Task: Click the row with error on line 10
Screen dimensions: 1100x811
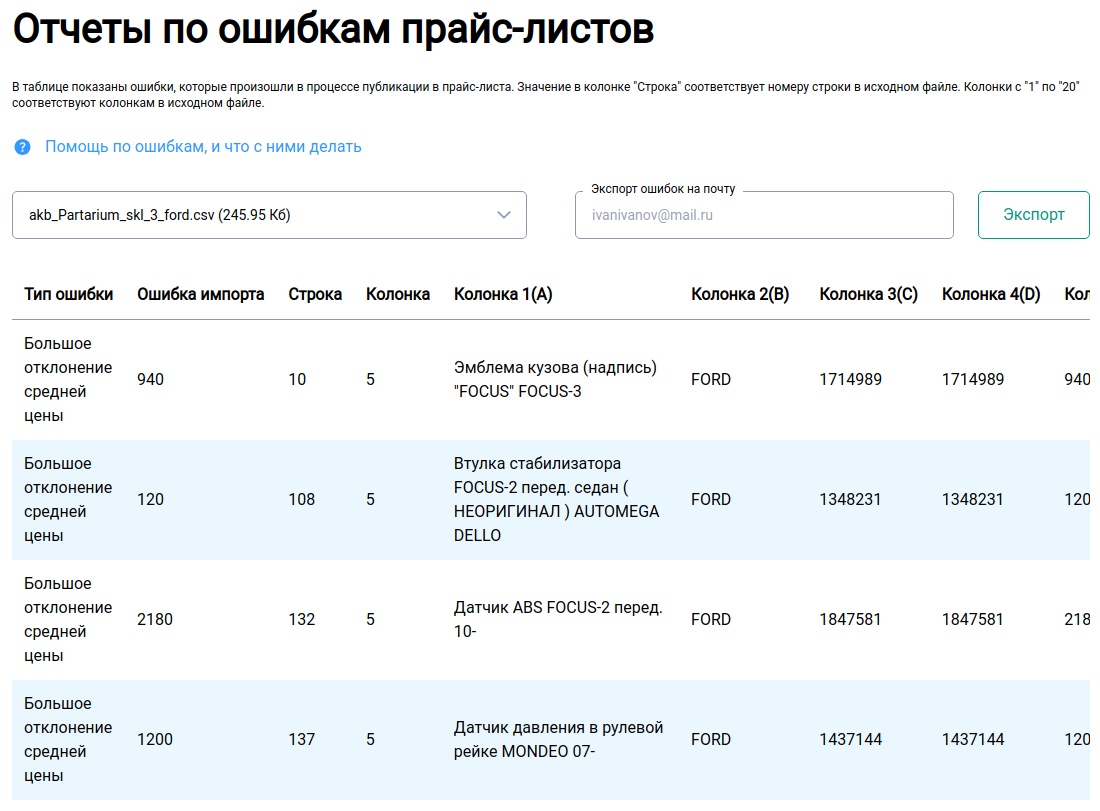Action: (550, 379)
